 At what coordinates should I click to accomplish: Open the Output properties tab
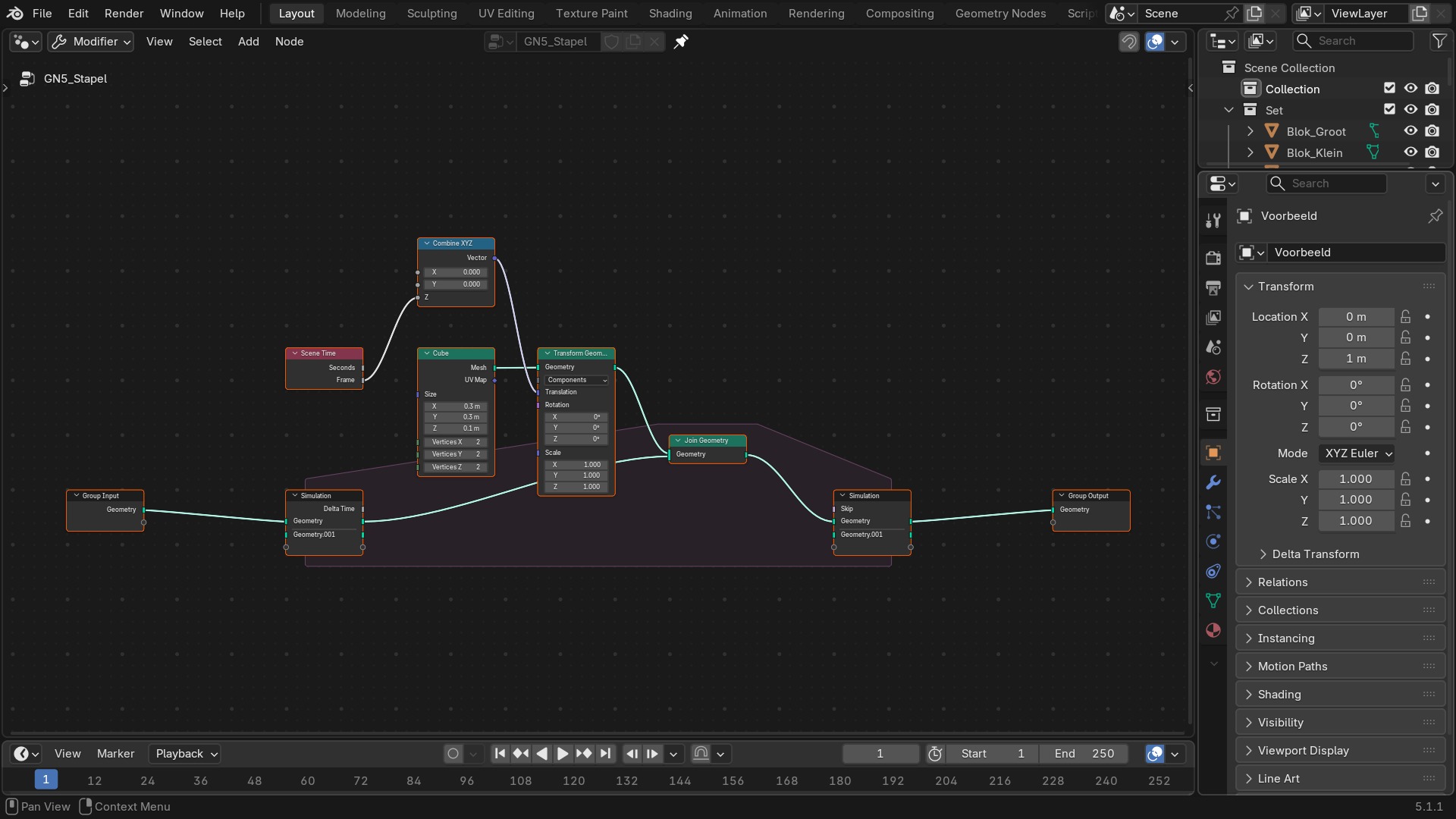pyautogui.click(x=1213, y=287)
